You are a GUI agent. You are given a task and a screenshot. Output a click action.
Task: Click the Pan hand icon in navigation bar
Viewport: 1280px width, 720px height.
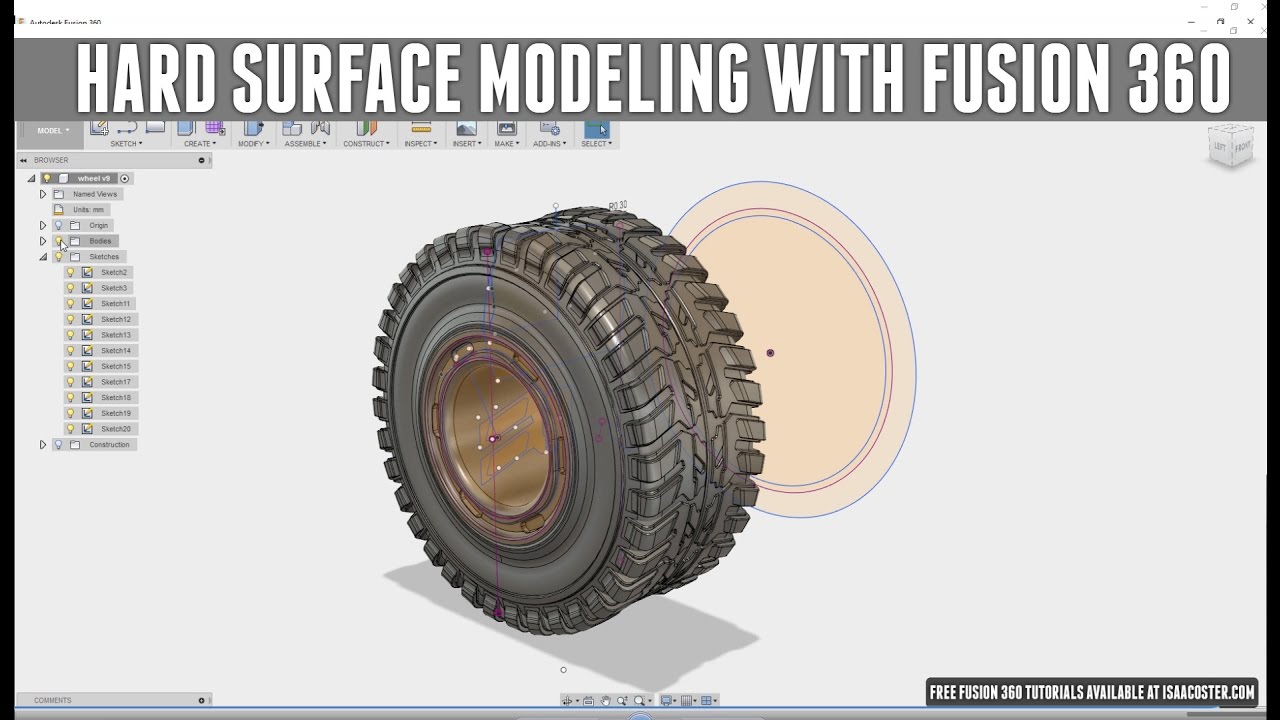pyautogui.click(x=606, y=701)
